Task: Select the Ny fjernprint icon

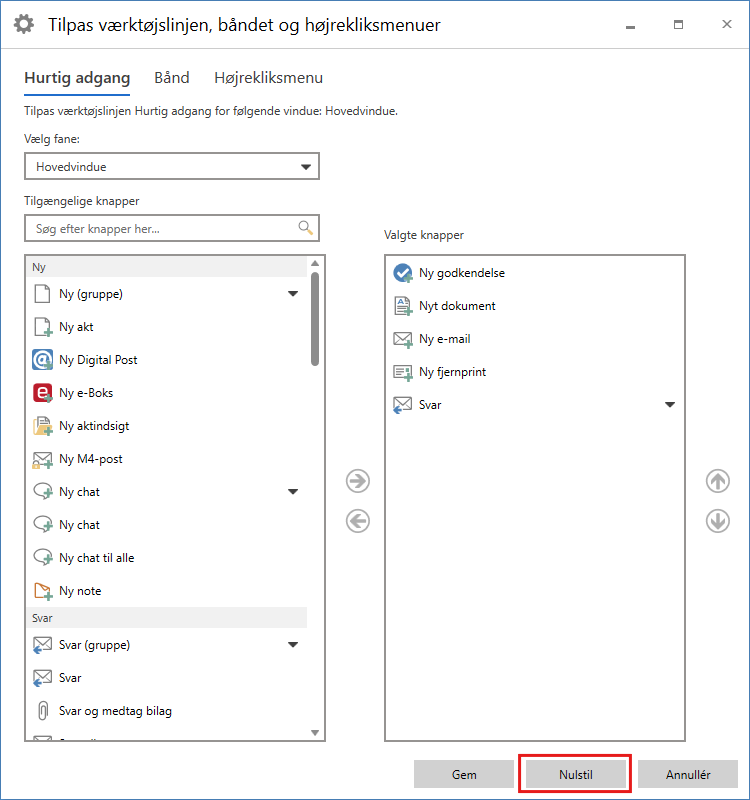Action: [403, 372]
